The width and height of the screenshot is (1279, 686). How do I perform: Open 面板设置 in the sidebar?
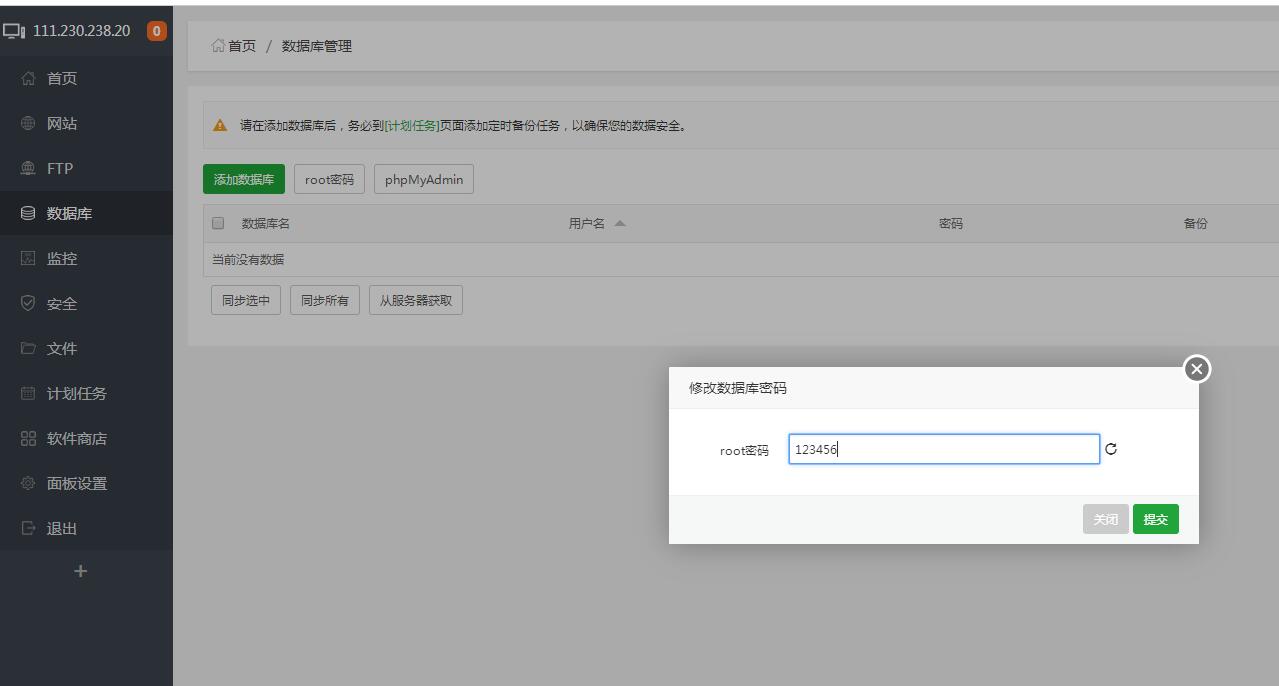pyautogui.click(x=76, y=484)
